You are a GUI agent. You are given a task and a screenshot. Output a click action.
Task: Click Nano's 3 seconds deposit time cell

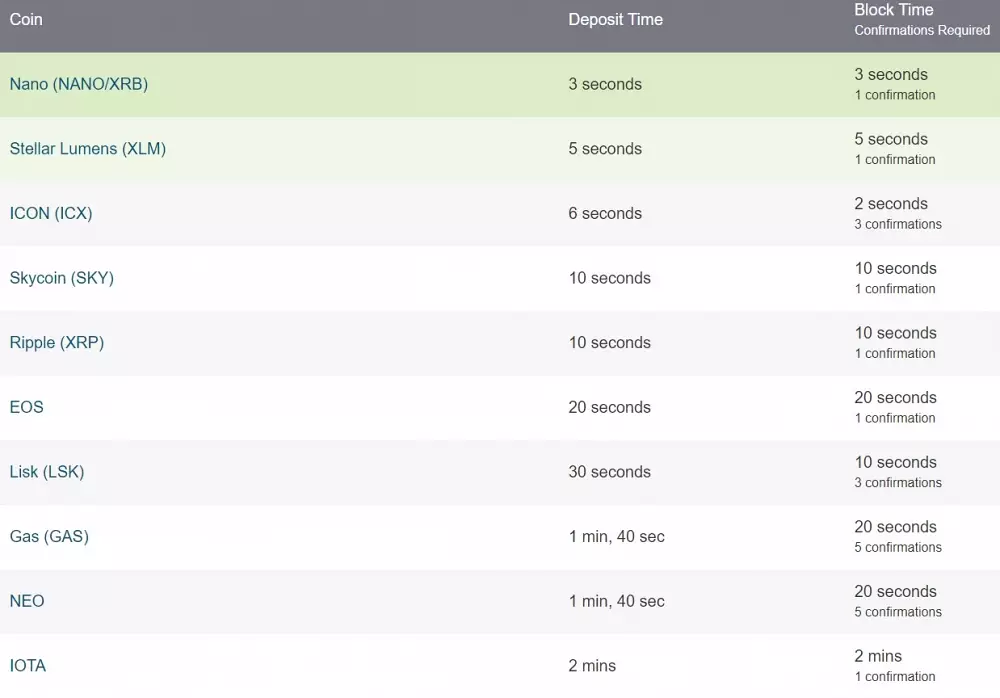[605, 84]
